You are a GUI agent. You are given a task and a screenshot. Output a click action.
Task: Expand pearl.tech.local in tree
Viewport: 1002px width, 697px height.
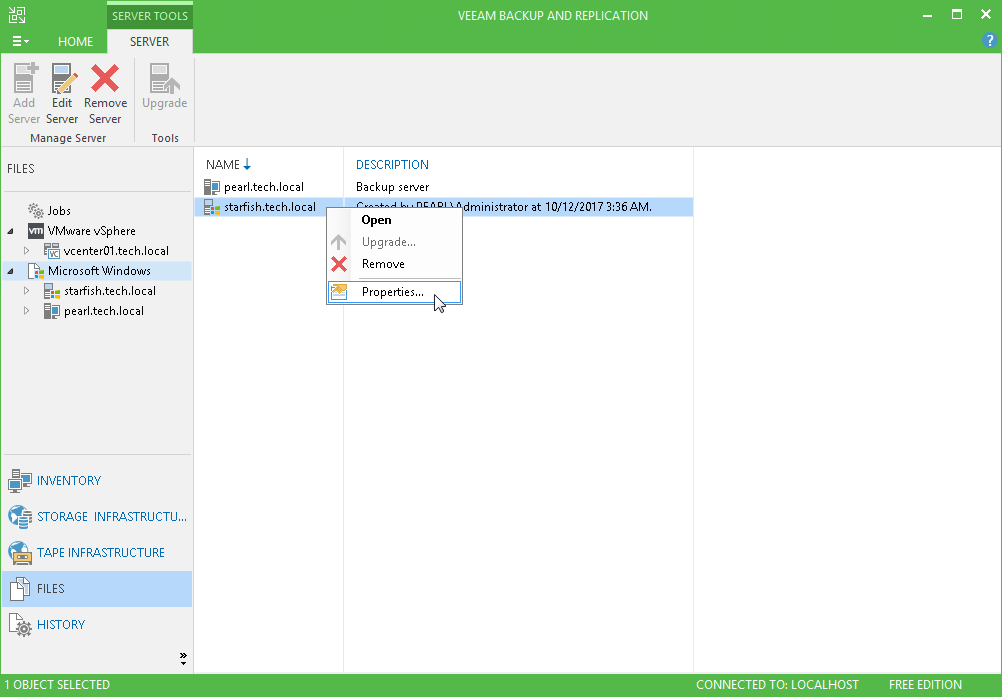pyautogui.click(x=26, y=311)
